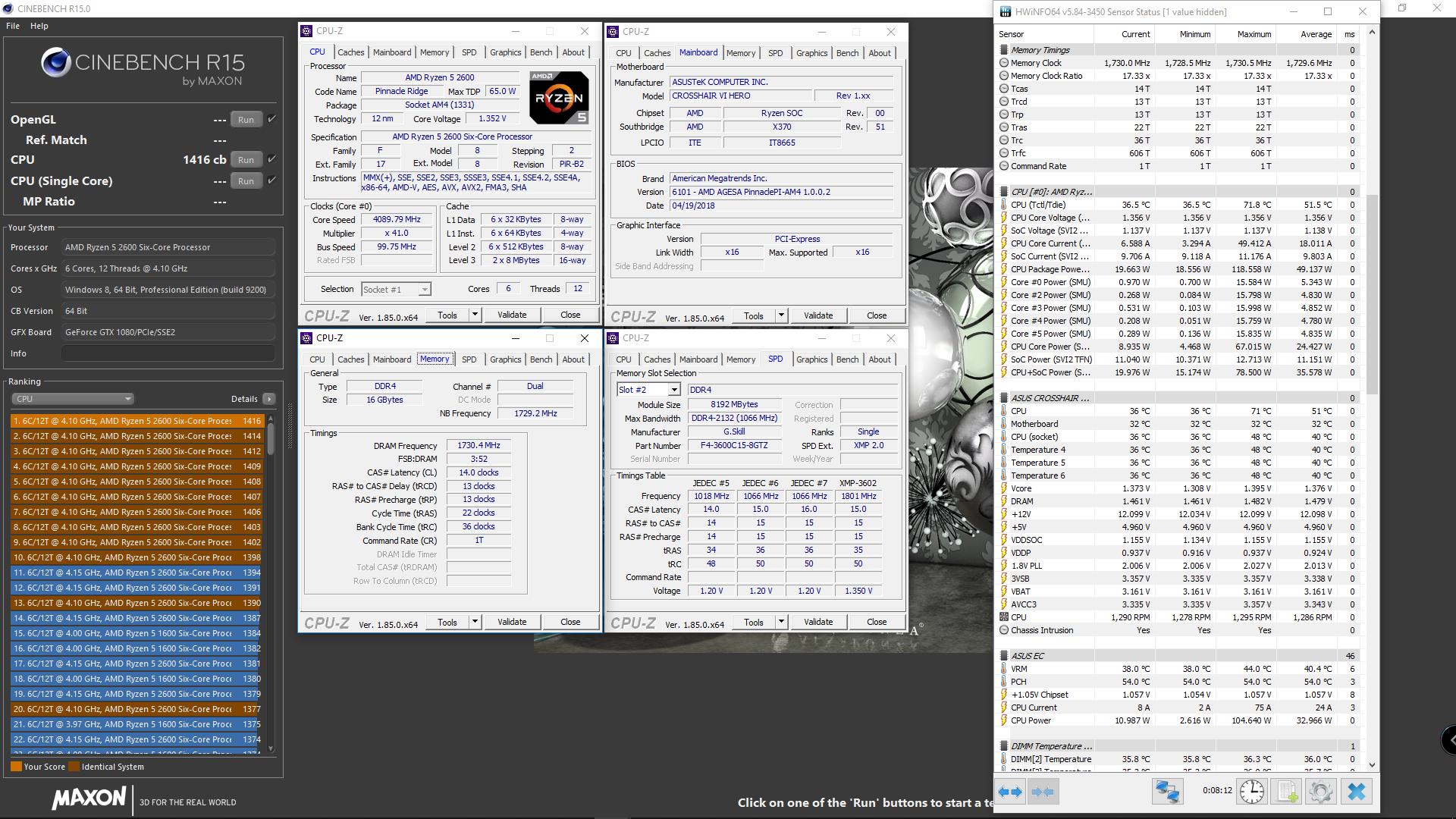Click icon beside Memory Clock sensor row
Viewport: 1456px width, 819px height.
click(1004, 63)
